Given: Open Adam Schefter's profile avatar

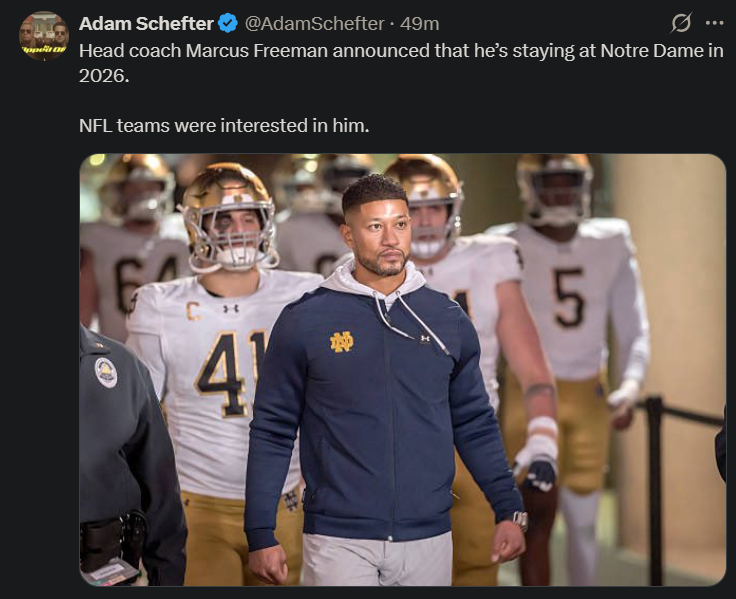Looking at the screenshot, I should pyautogui.click(x=43, y=36).
